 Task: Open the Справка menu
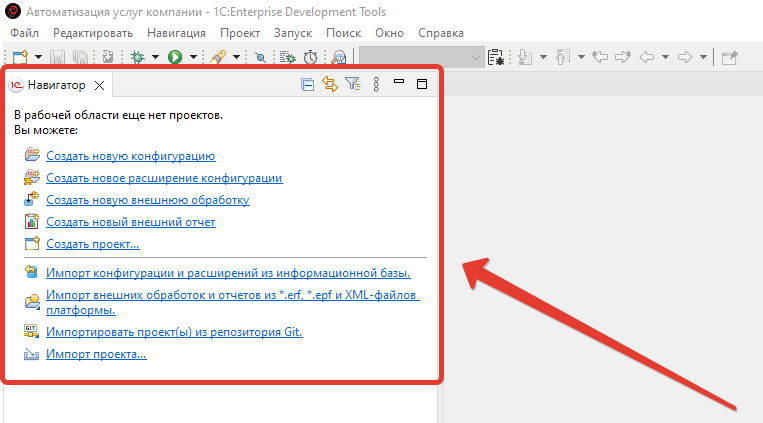[x=441, y=33]
